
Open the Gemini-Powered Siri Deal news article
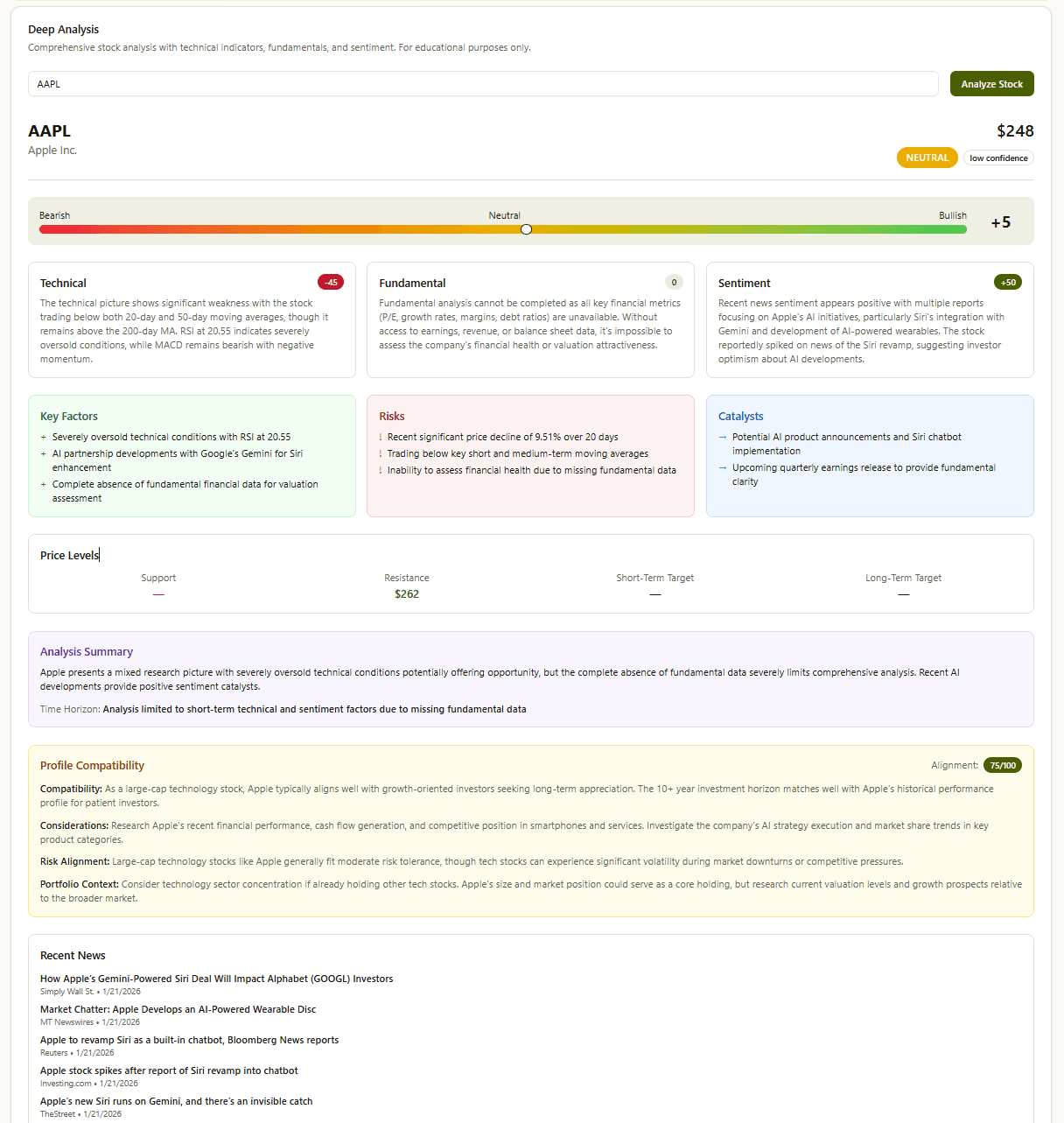click(x=216, y=979)
